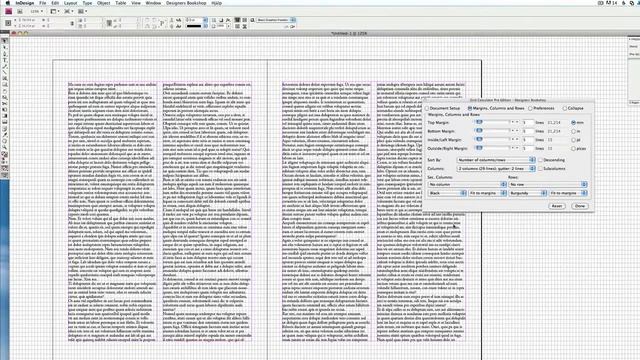640x360 pixels.
Task: Click the Top Margin lines input field
Action: click(x=528, y=122)
